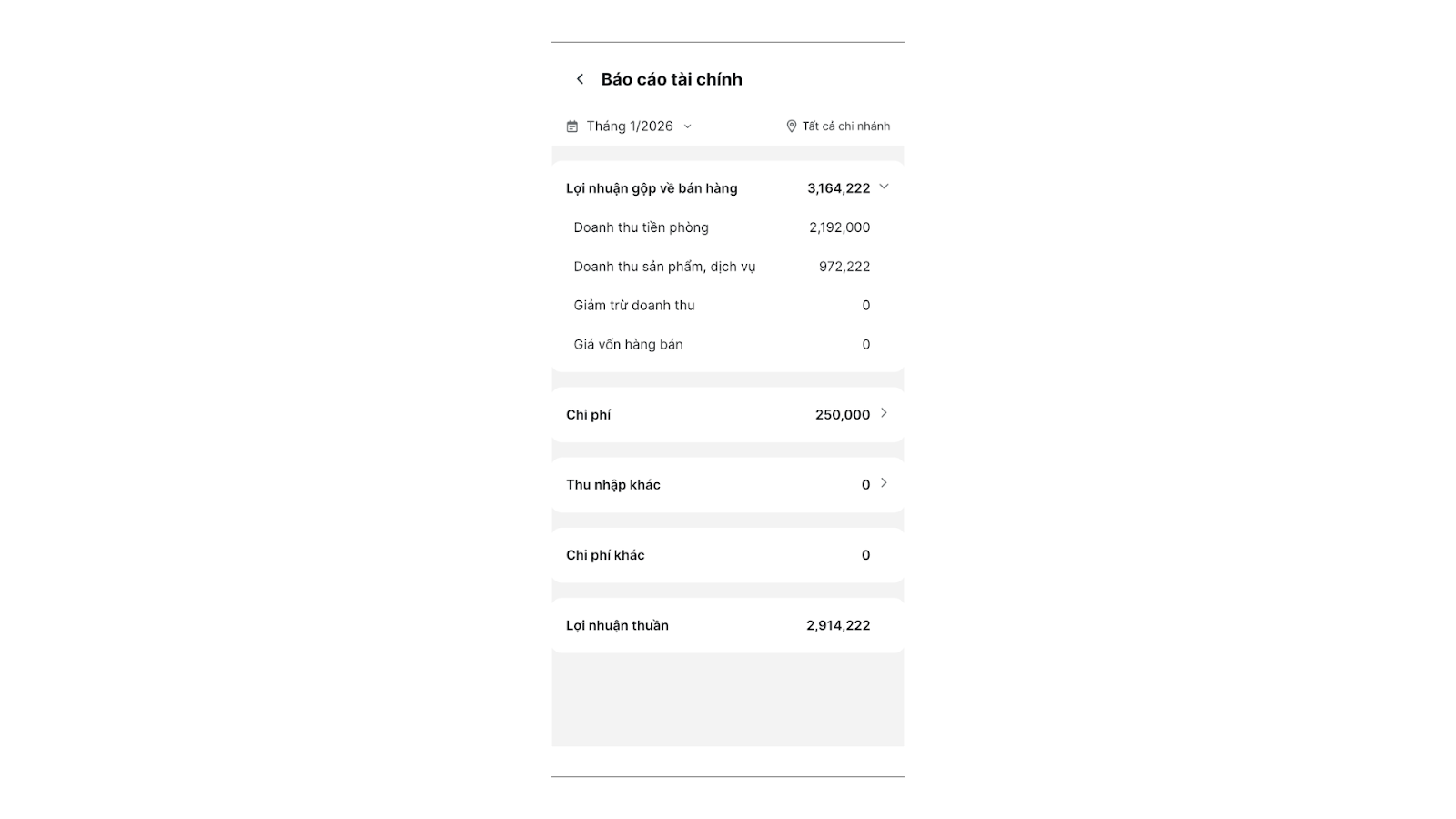Click the Chi phí label
This screenshot has width=1456, height=819.
pos(588,415)
